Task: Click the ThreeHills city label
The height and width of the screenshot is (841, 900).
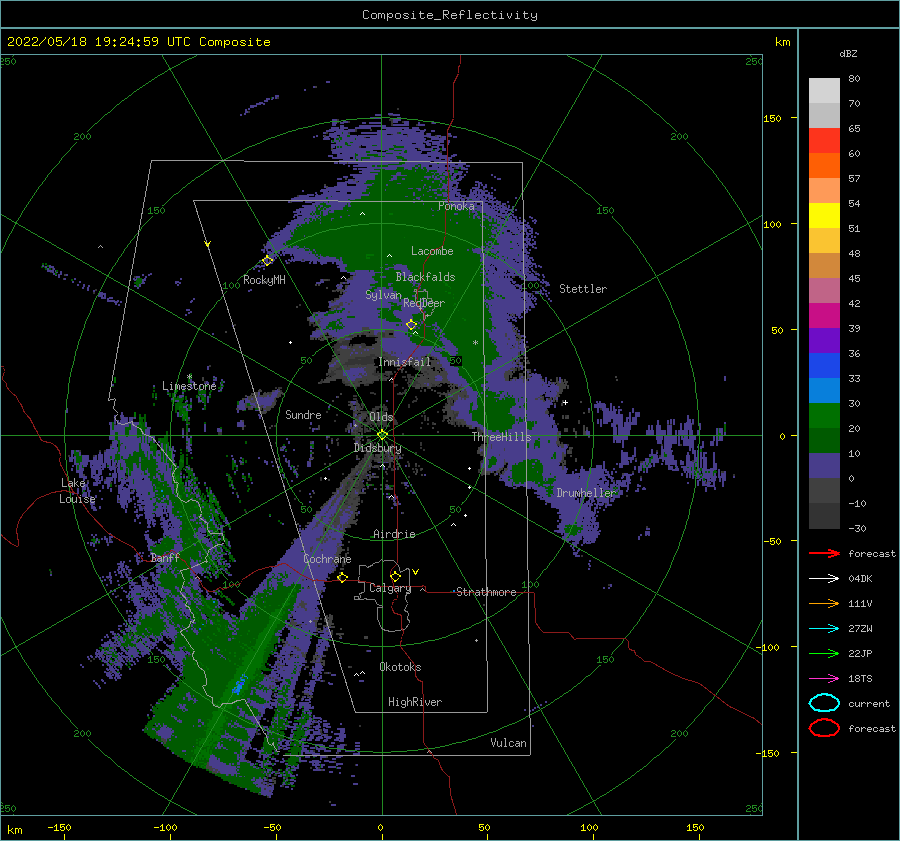Action: (x=502, y=437)
